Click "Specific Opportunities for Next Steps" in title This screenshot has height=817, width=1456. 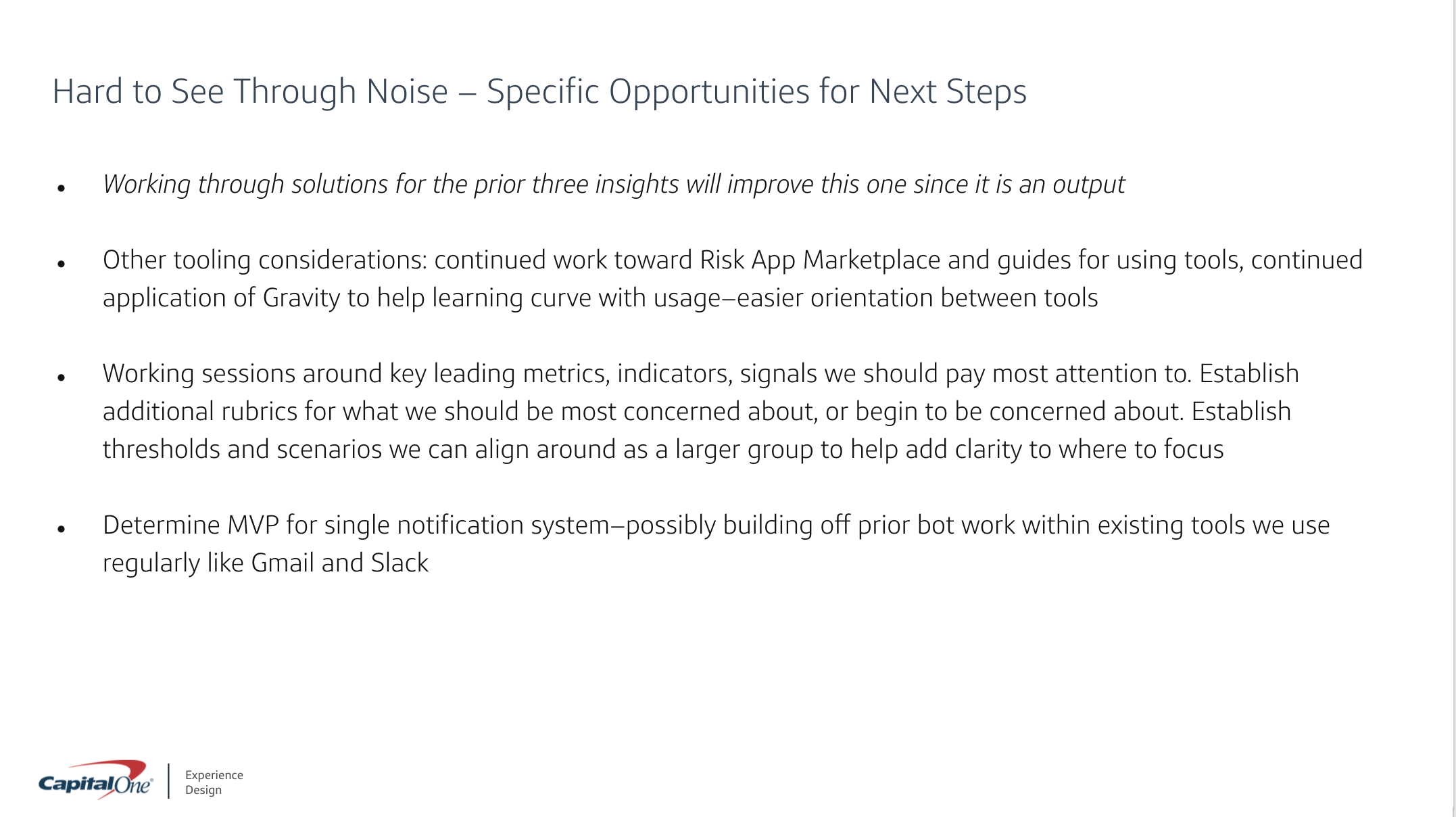tap(756, 91)
